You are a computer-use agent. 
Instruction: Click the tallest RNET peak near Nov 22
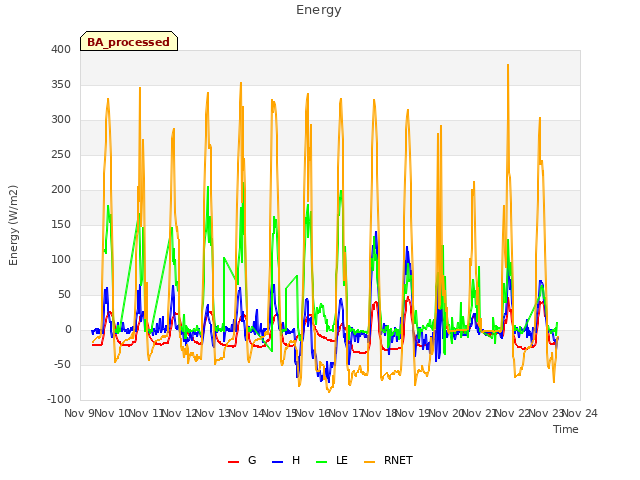pyautogui.click(x=508, y=65)
